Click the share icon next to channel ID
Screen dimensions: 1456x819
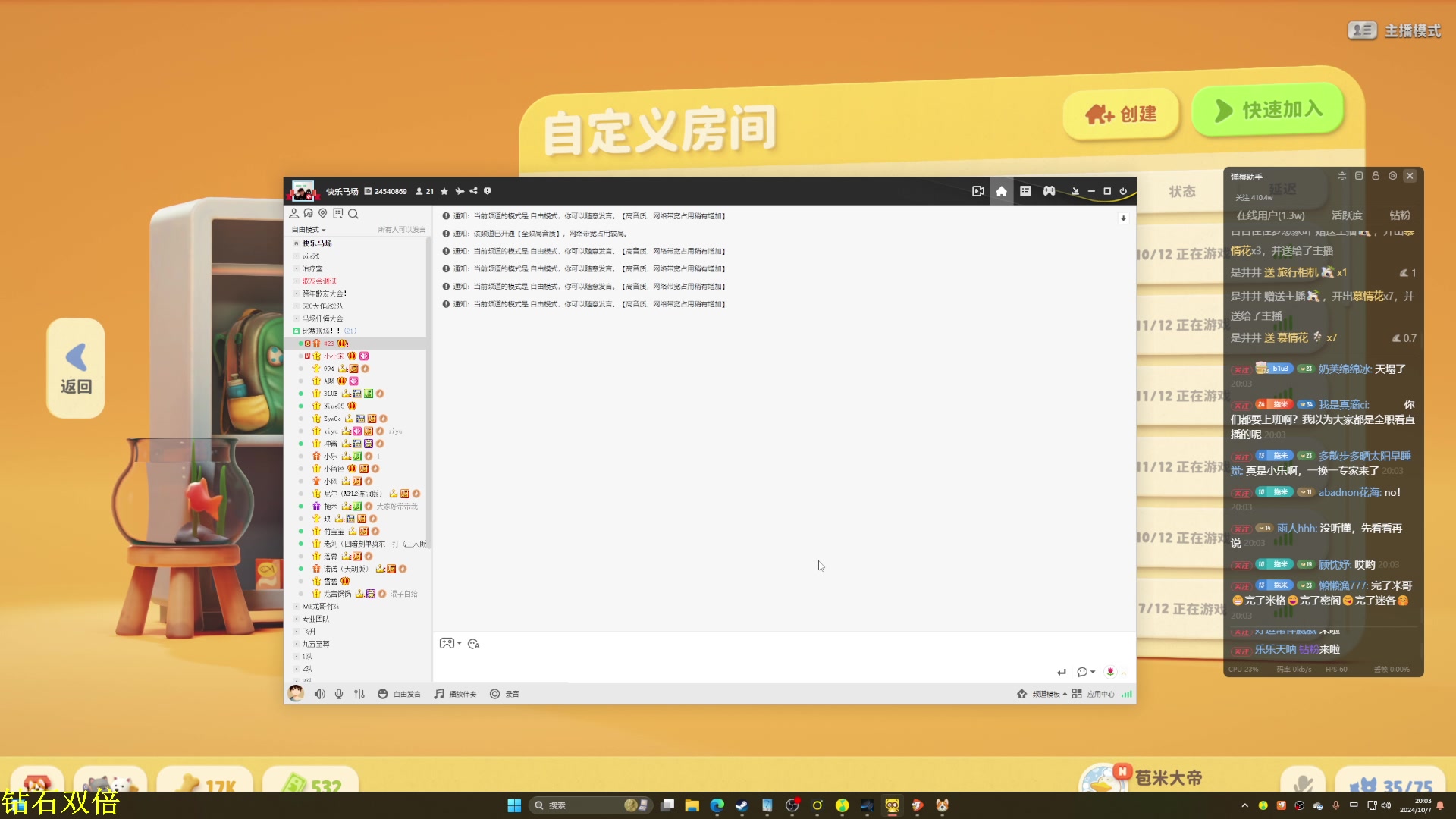(473, 191)
